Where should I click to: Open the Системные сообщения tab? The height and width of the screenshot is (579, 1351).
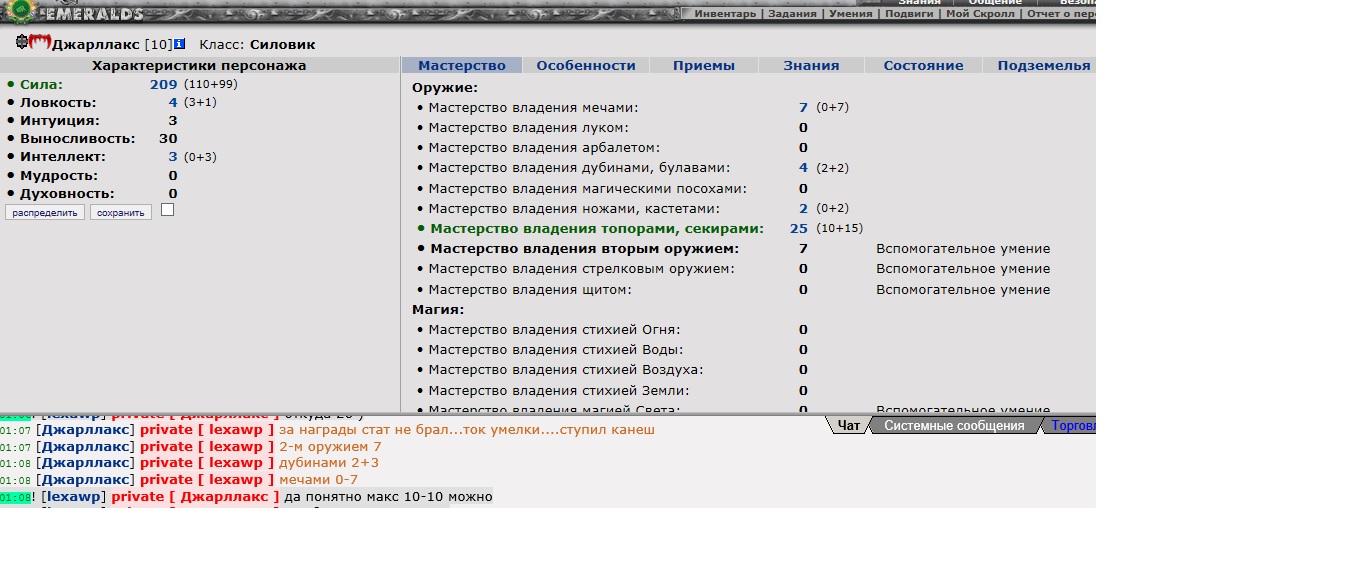(x=954, y=425)
